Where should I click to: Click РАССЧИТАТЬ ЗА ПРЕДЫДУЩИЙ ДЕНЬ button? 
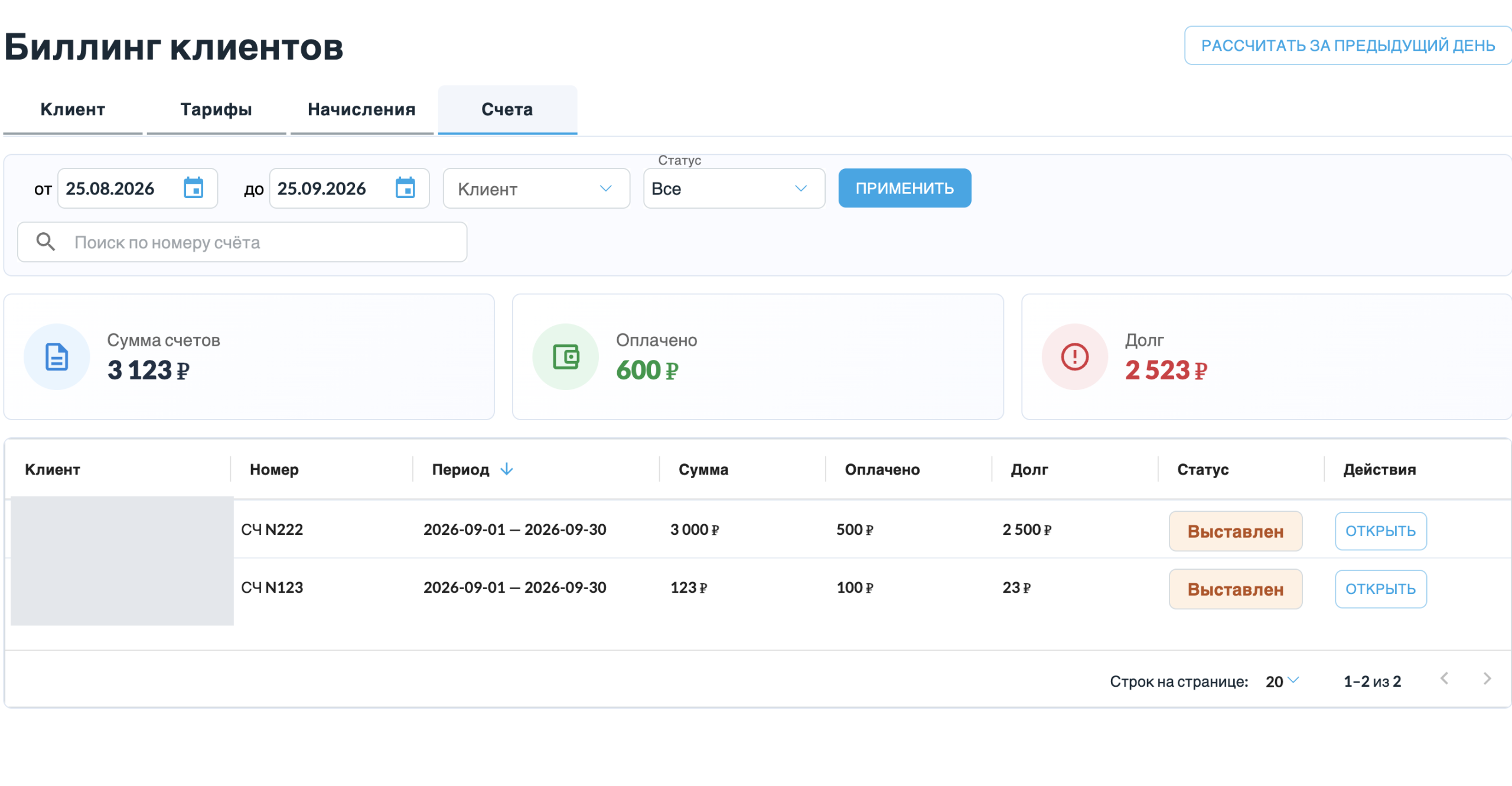(x=1348, y=46)
